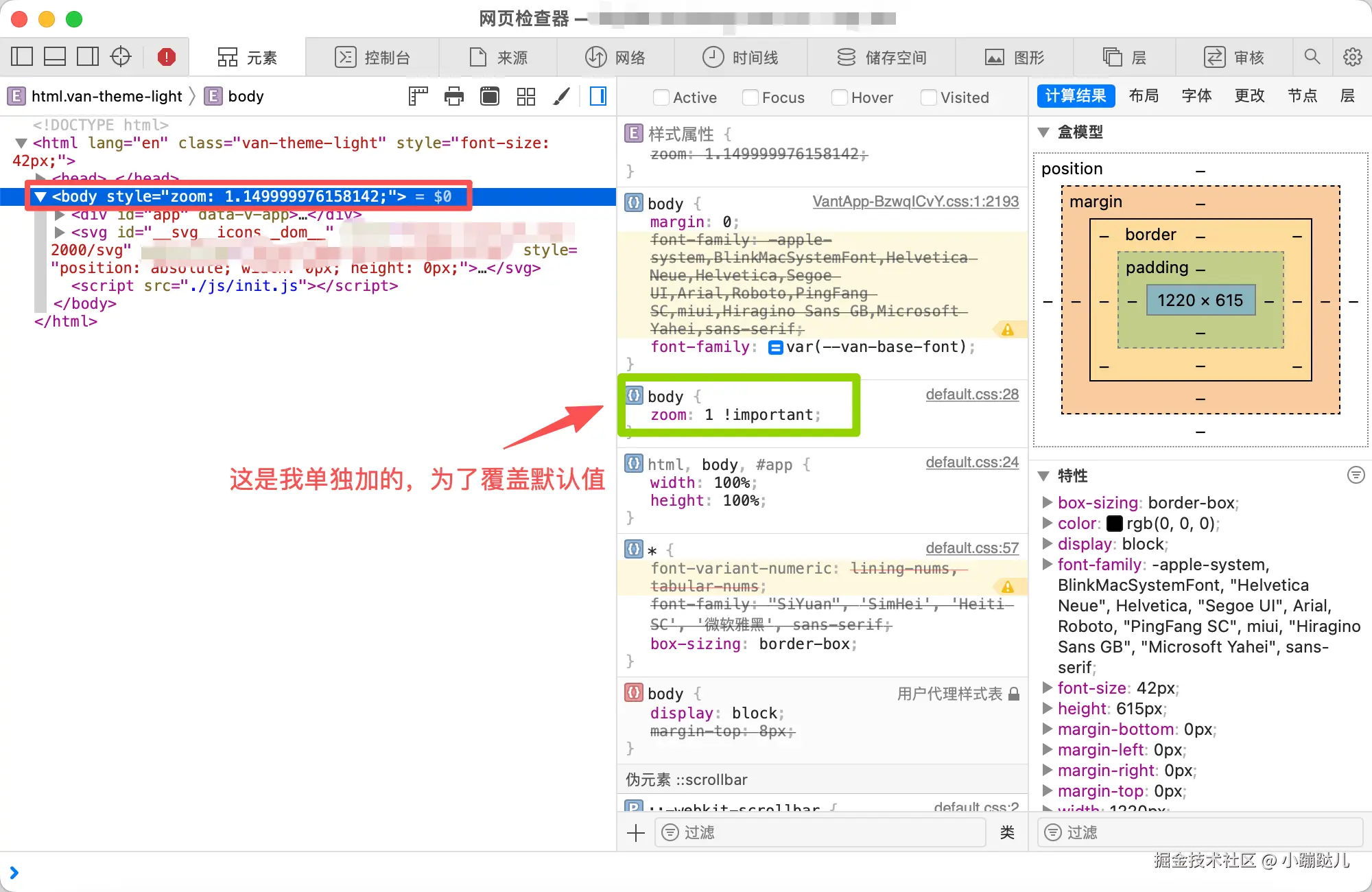Viewport: 1372px width, 892px height.
Task: Click the search magnifier icon
Action: 1312,57
